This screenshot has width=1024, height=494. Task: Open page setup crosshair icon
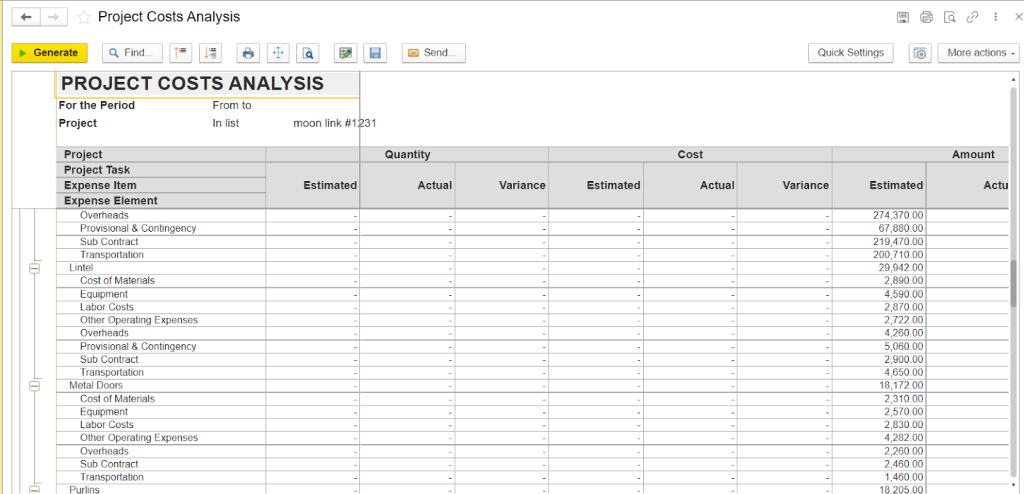pos(278,53)
